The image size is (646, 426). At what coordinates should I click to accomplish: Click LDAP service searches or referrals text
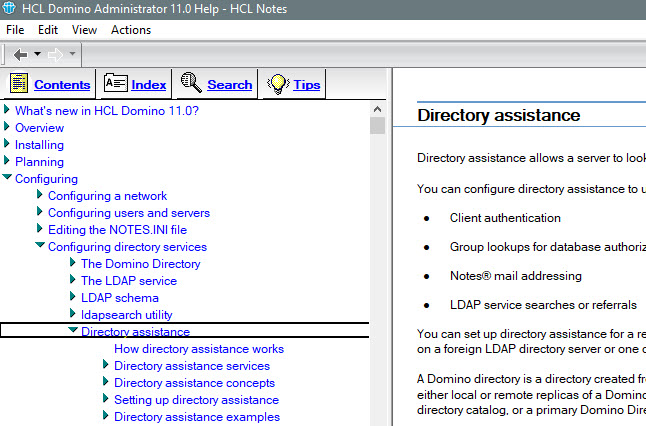click(x=543, y=304)
